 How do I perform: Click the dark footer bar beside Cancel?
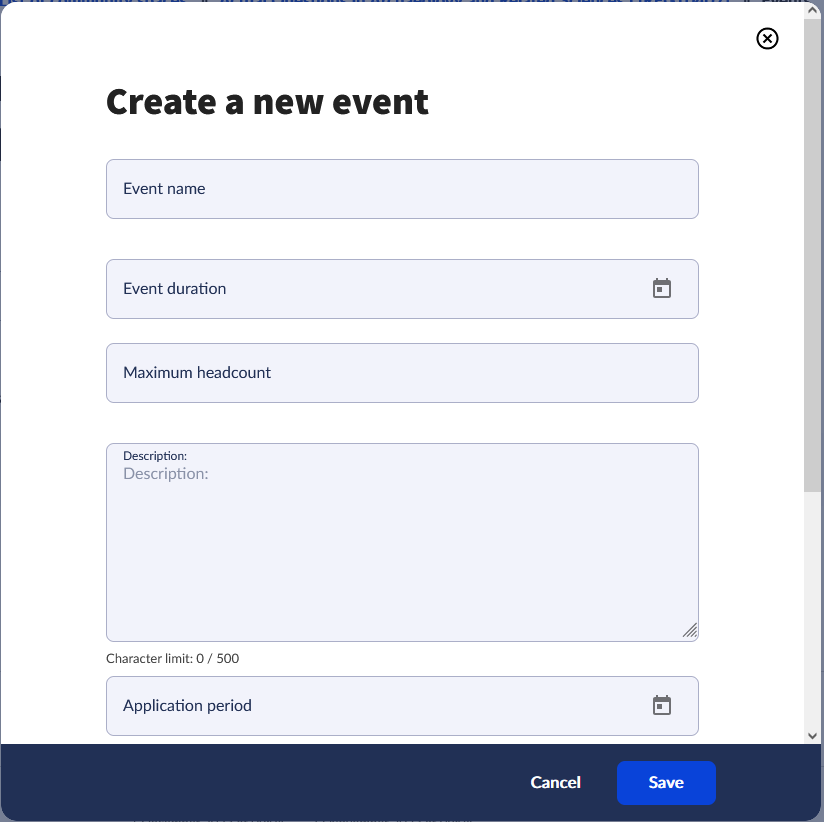coord(263,783)
